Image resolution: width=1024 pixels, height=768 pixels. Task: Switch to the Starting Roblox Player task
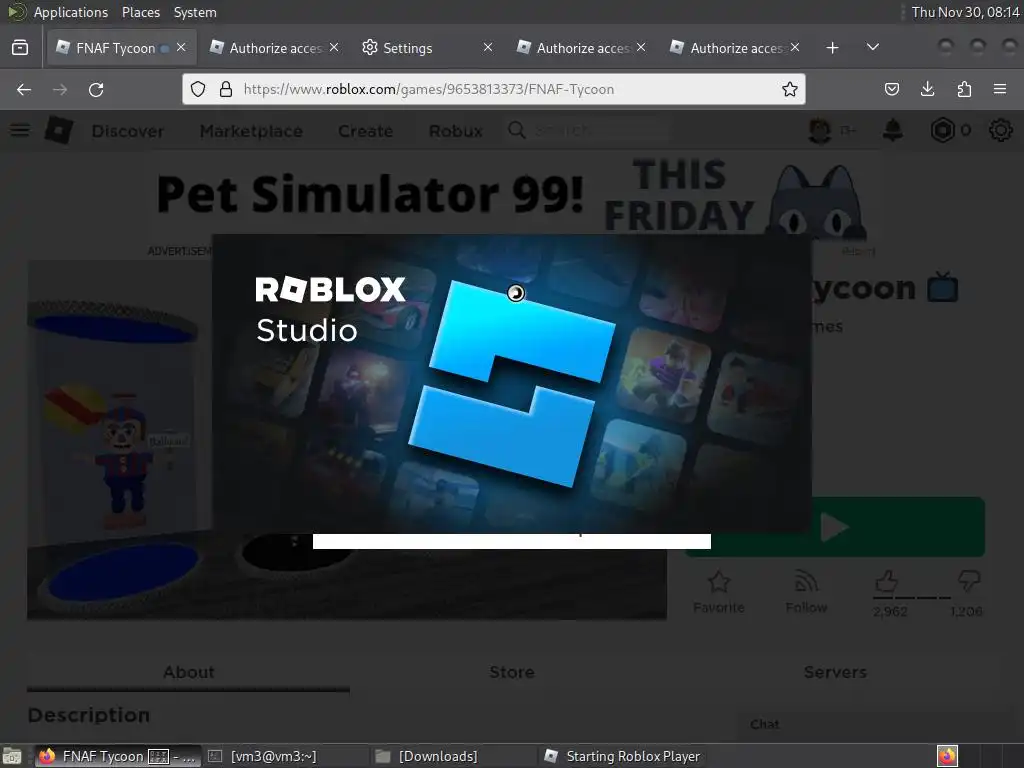pos(622,756)
